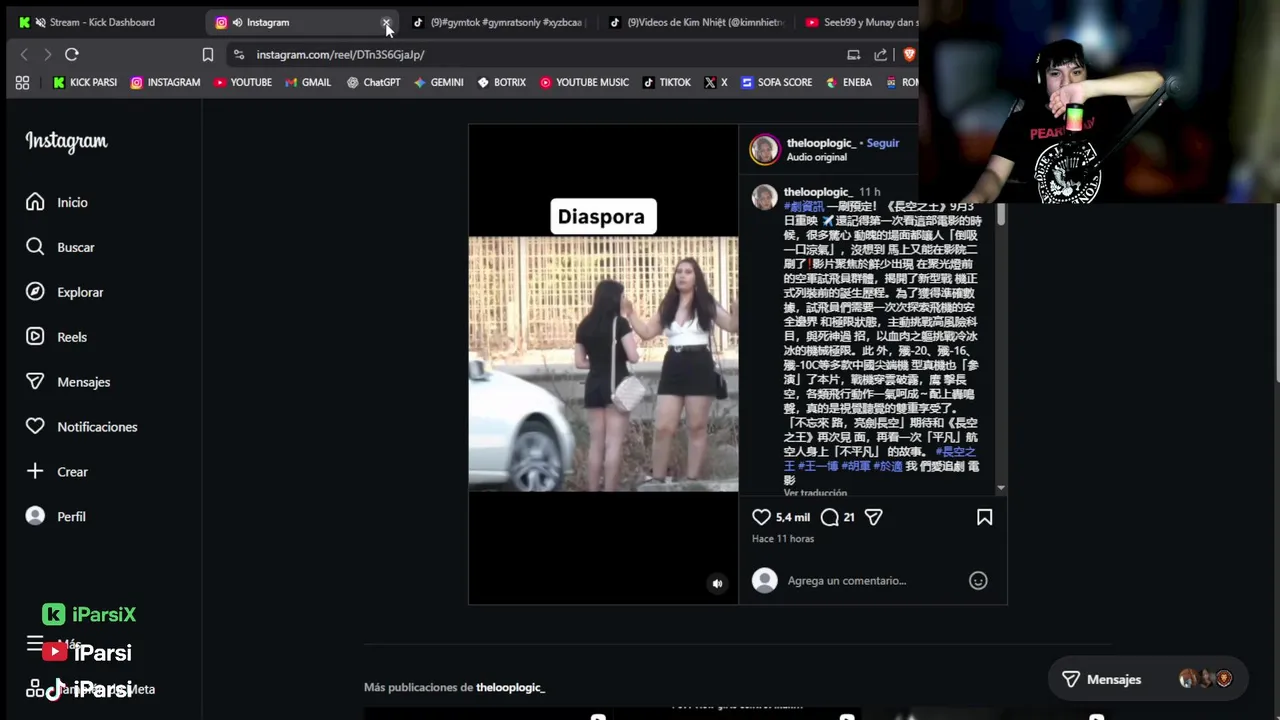Screen dimensions: 1280x720
Task: Open the KICK PARSI bookmark
Action: tap(85, 82)
